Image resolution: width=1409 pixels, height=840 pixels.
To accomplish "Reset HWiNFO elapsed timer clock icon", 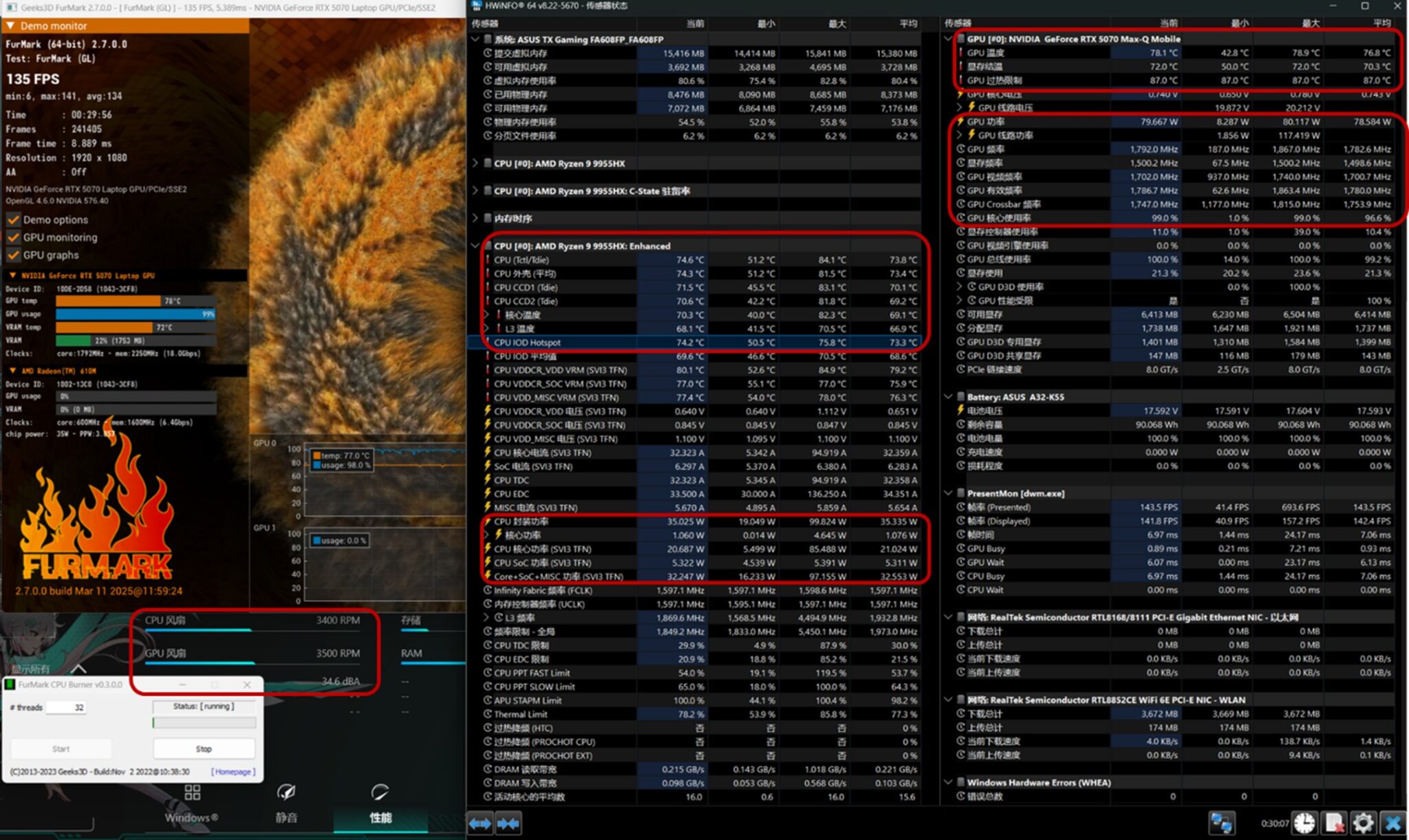I will tap(1304, 823).
